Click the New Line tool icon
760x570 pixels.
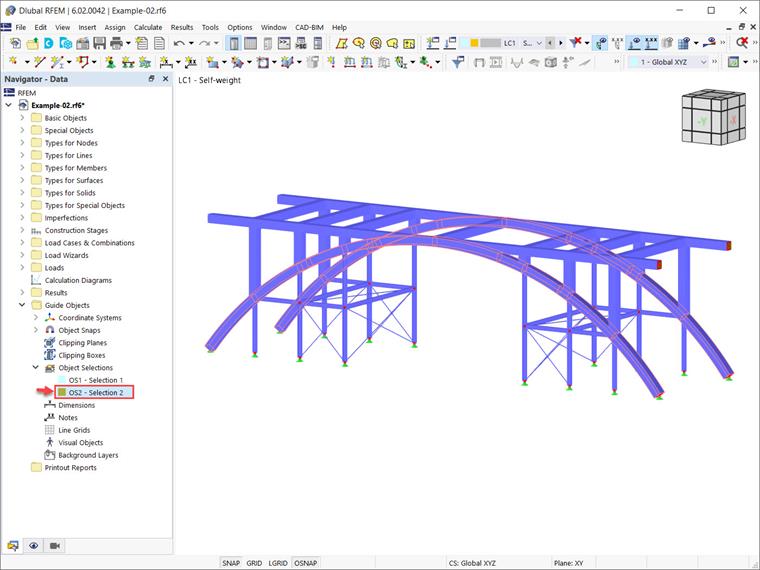tap(40, 62)
